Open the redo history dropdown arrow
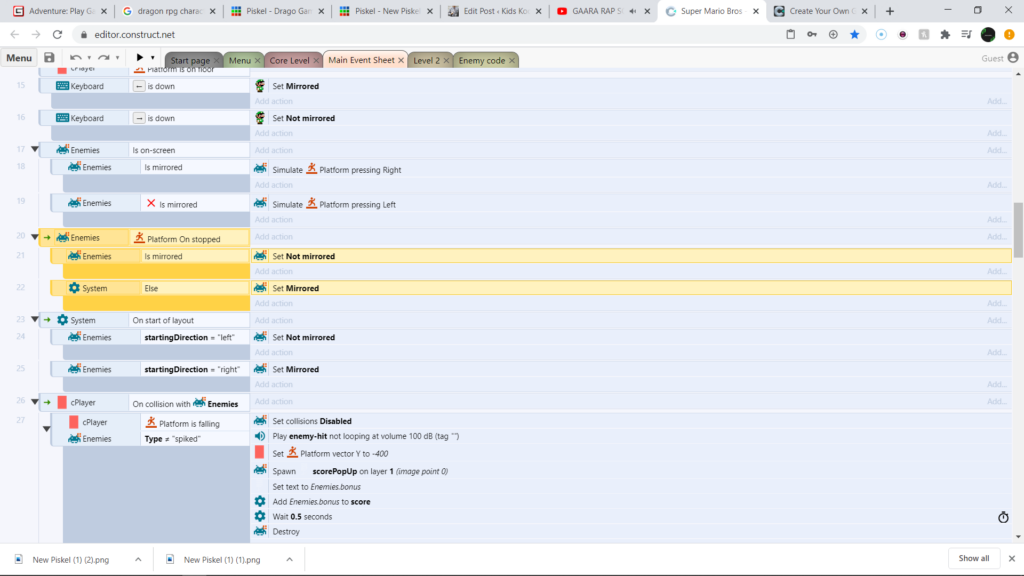The image size is (1024, 576). pos(118,58)
